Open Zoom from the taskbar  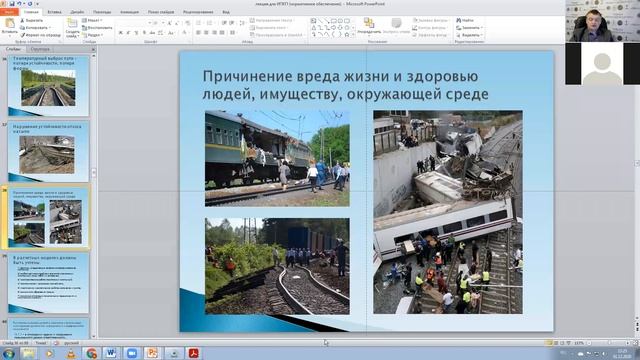(x=132, y=353)
